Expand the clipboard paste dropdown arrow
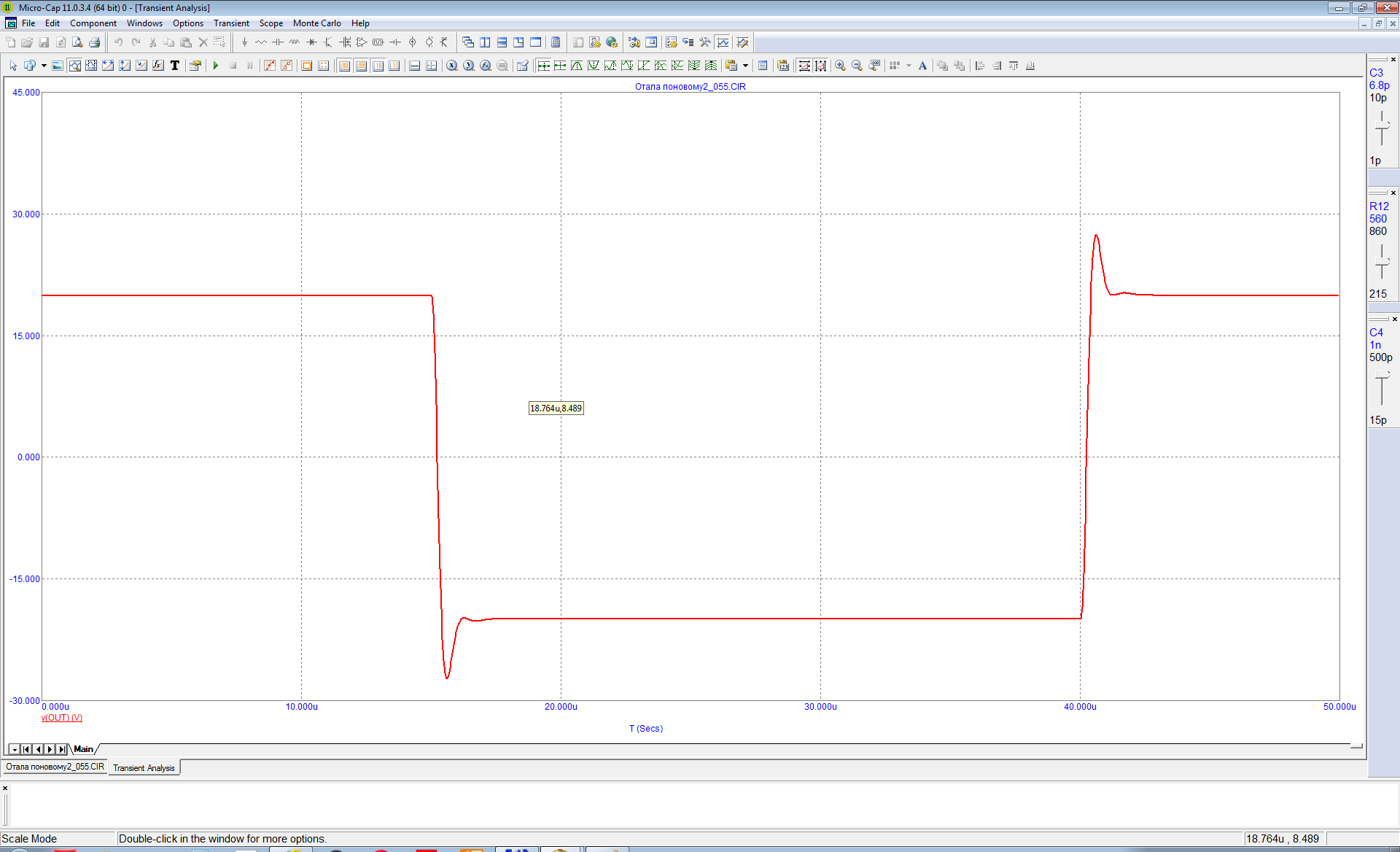Screen dimensions: 1400x852 coord(745,66)
